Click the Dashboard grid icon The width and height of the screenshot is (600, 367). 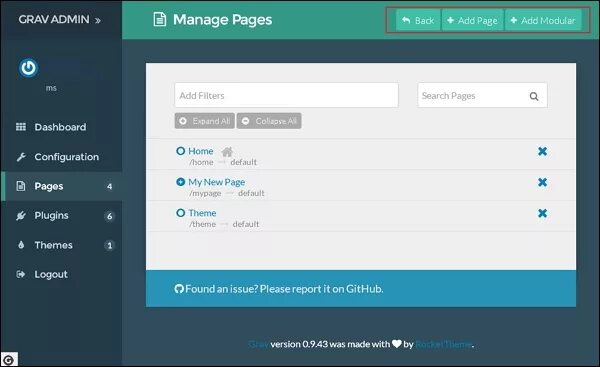click(x=21, y=127)
